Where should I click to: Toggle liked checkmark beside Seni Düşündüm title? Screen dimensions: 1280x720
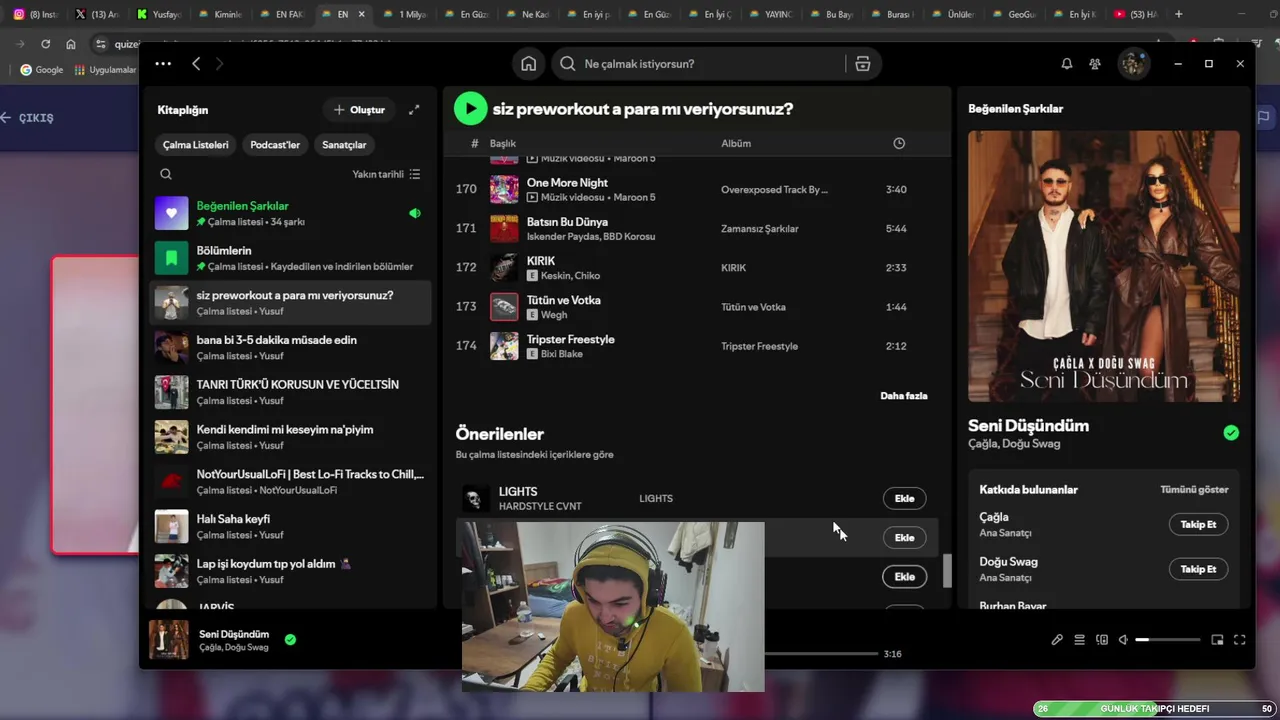[x=1231, y=433]
